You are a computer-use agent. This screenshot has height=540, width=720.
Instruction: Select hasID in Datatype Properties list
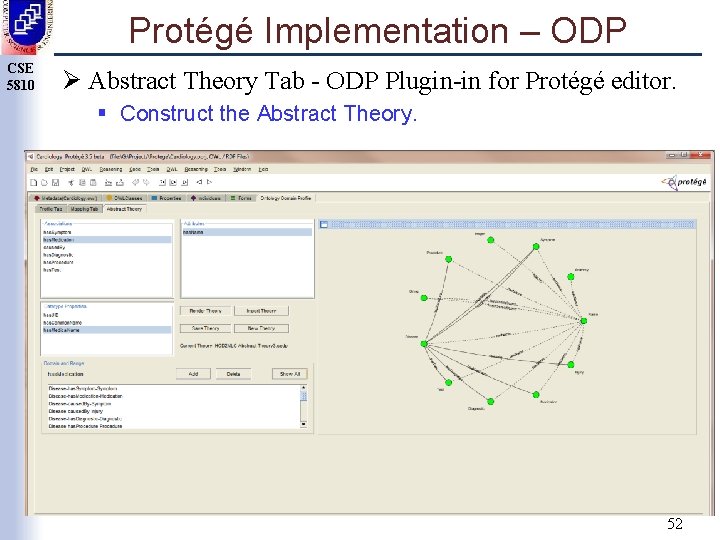pyautogui.click(x=107, y=315)
